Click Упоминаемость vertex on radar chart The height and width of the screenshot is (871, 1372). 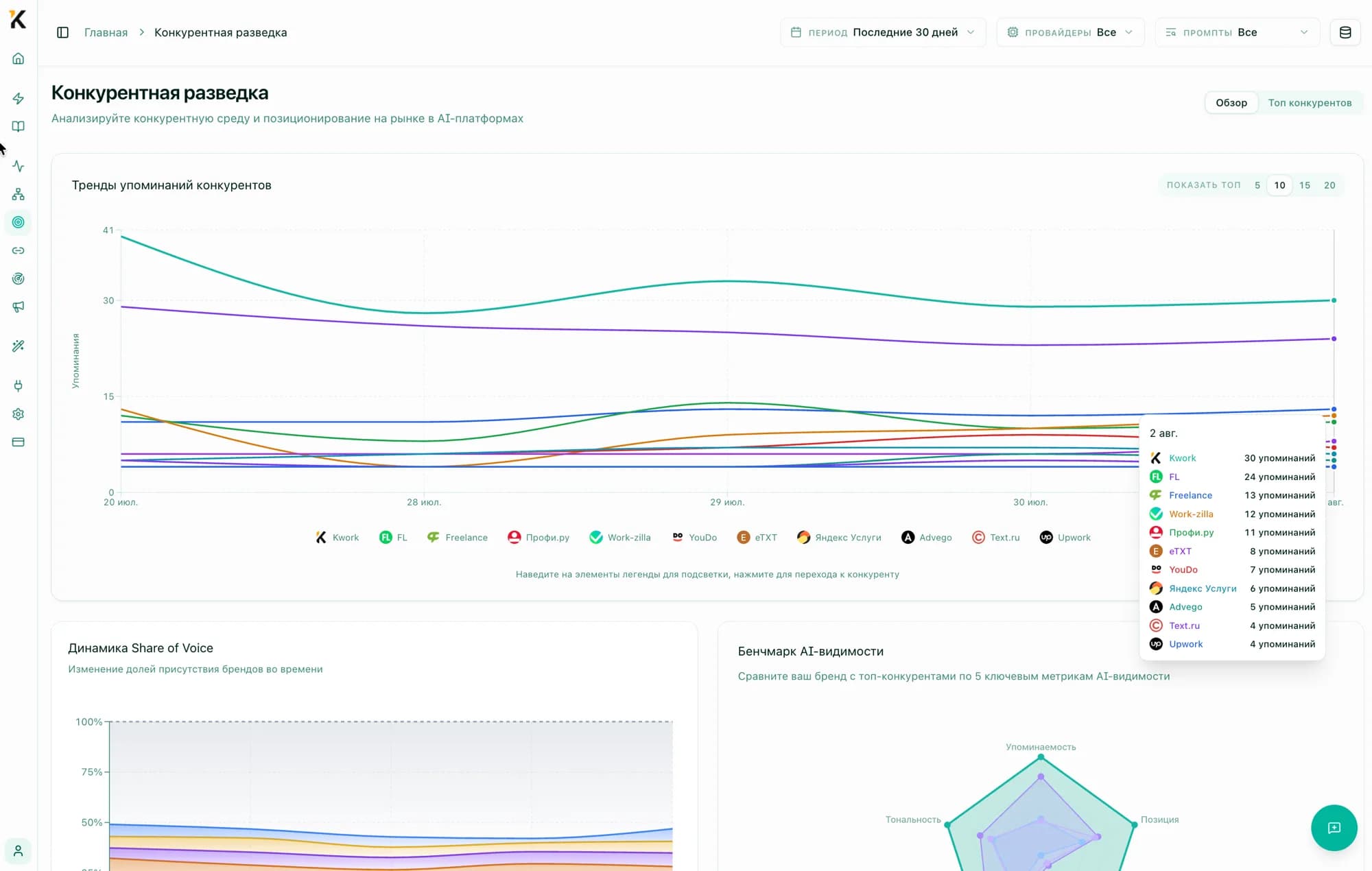(x=1041, y=757)
